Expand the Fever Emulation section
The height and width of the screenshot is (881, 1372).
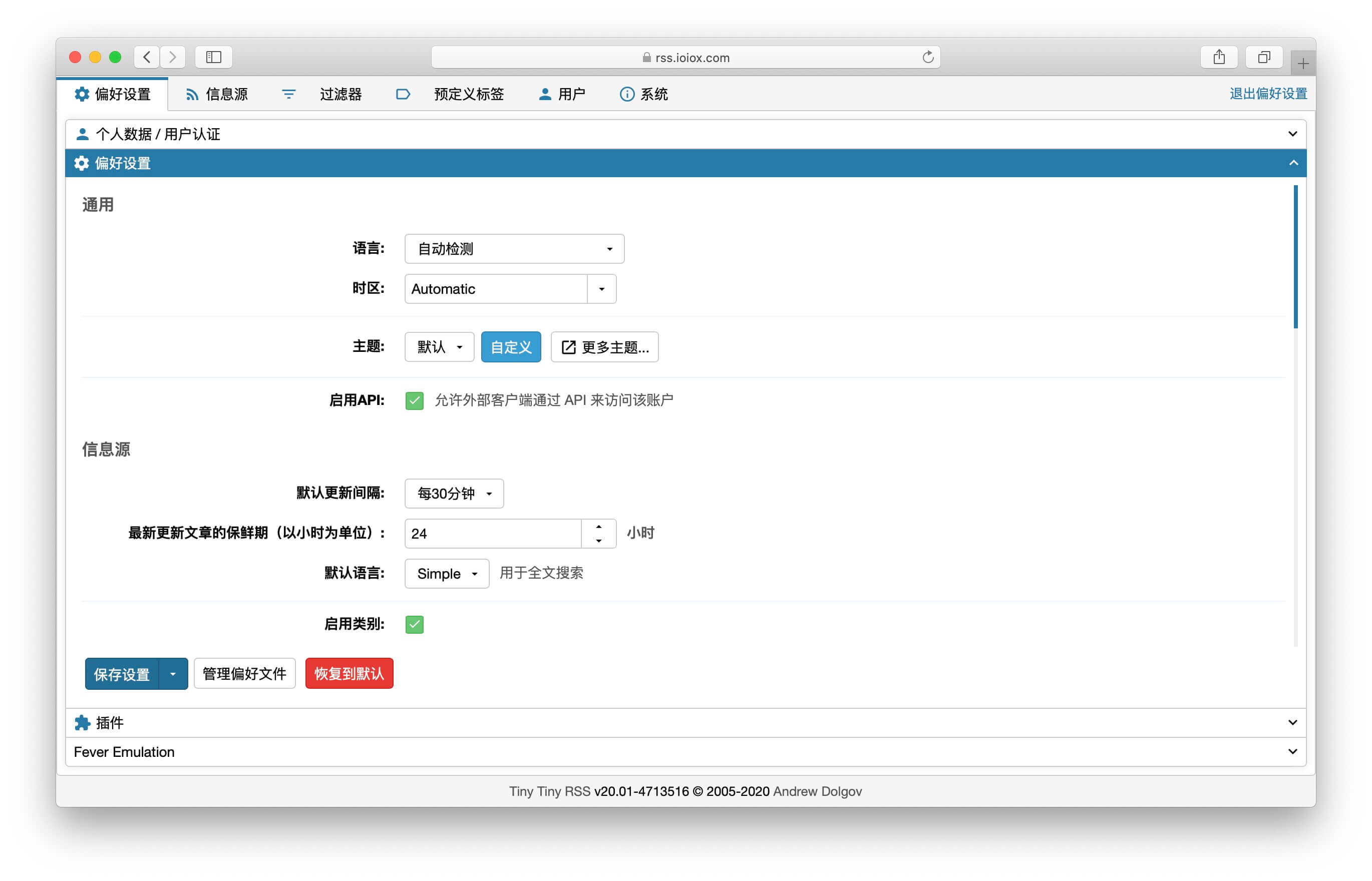[x=685, y=752]
